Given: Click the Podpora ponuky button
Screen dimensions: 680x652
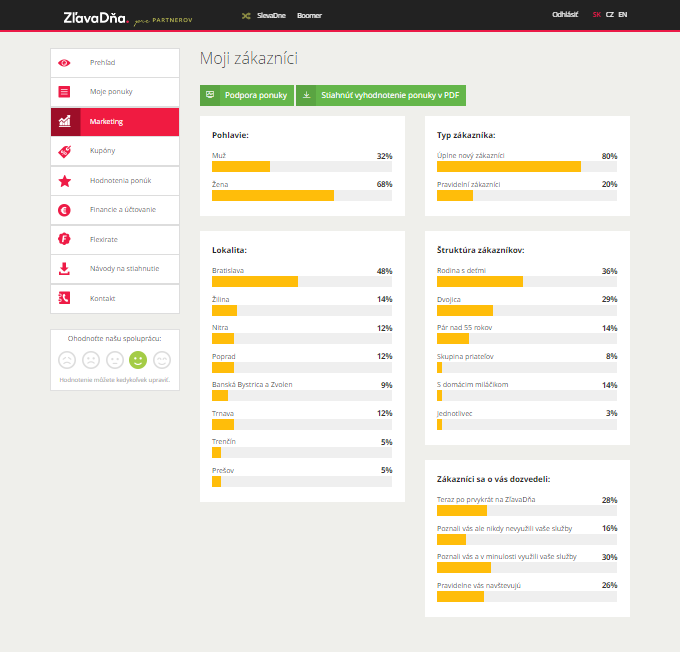Looking at the screenshot, I should coord(246,95).
